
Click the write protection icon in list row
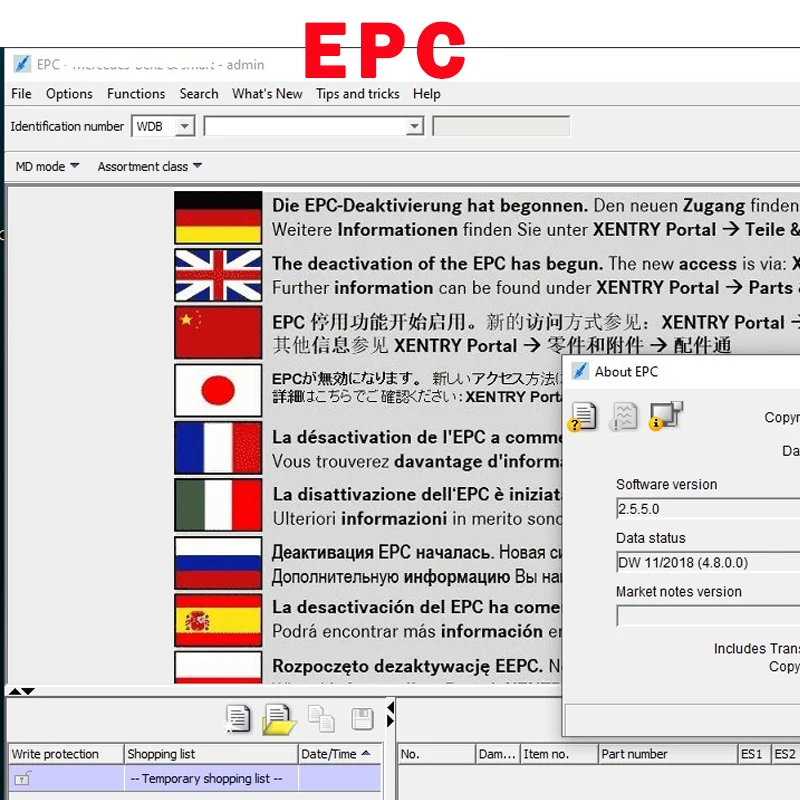pos(22,779)
